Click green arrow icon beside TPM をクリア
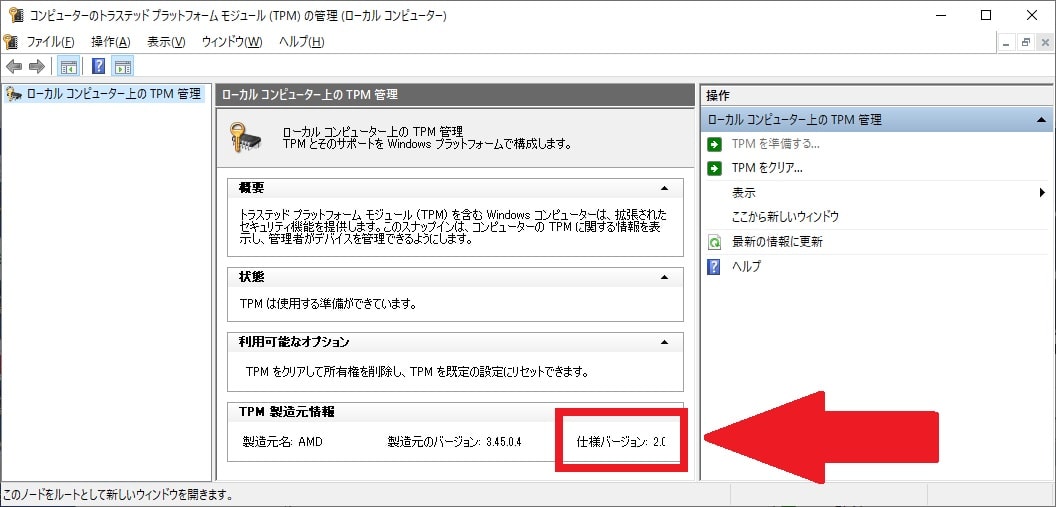This screenshot has height=507, width=1056. point(715,168)
